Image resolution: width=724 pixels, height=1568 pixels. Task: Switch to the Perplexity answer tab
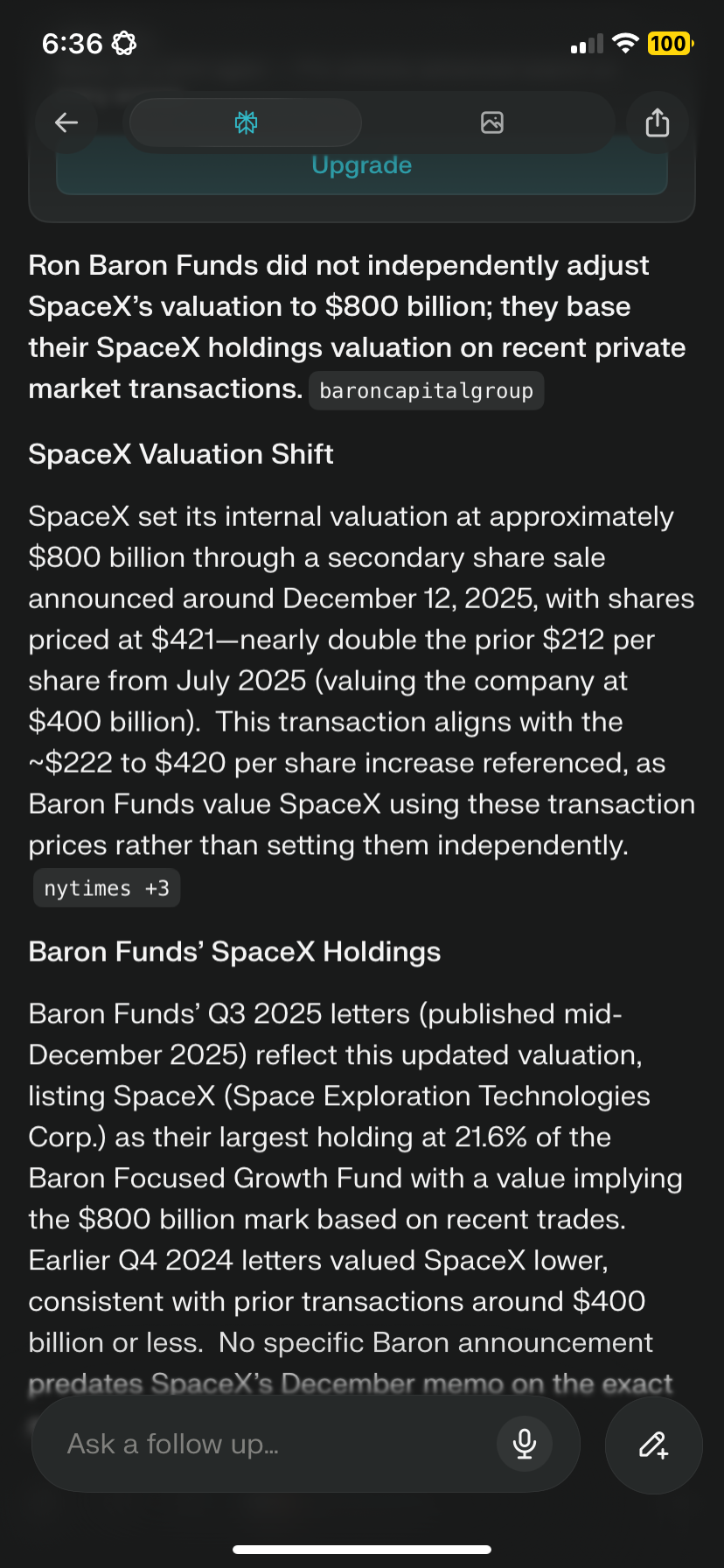(246, 122)
